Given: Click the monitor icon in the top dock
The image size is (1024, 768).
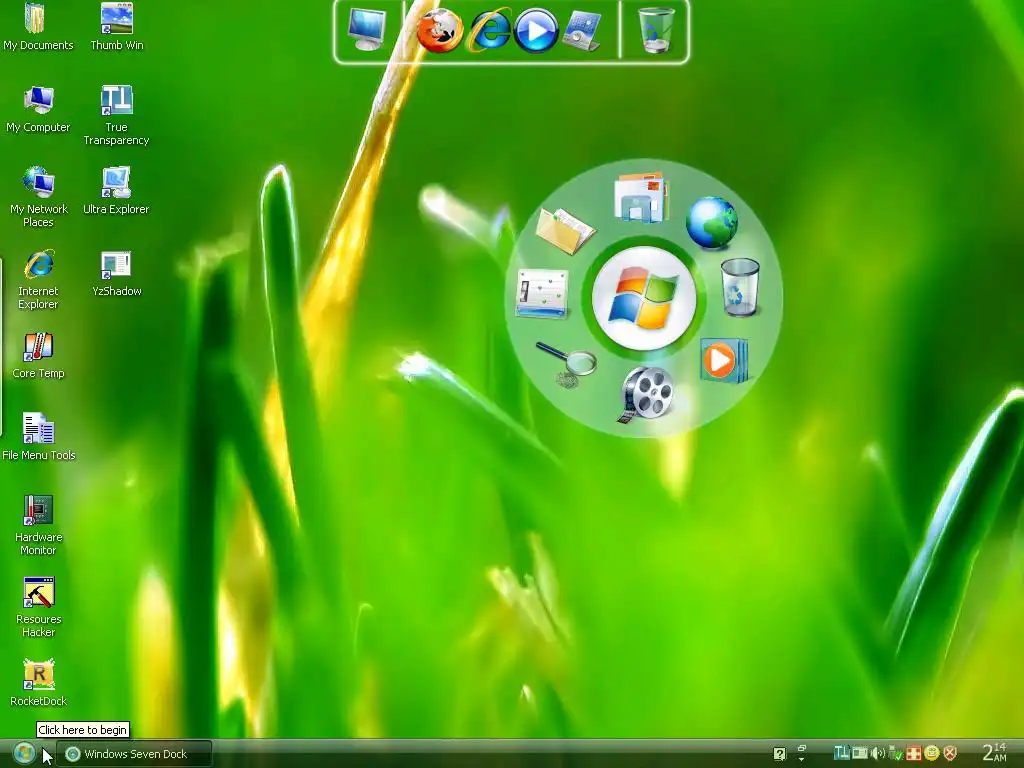Looking at the screenshot, I should coord(366,30).
